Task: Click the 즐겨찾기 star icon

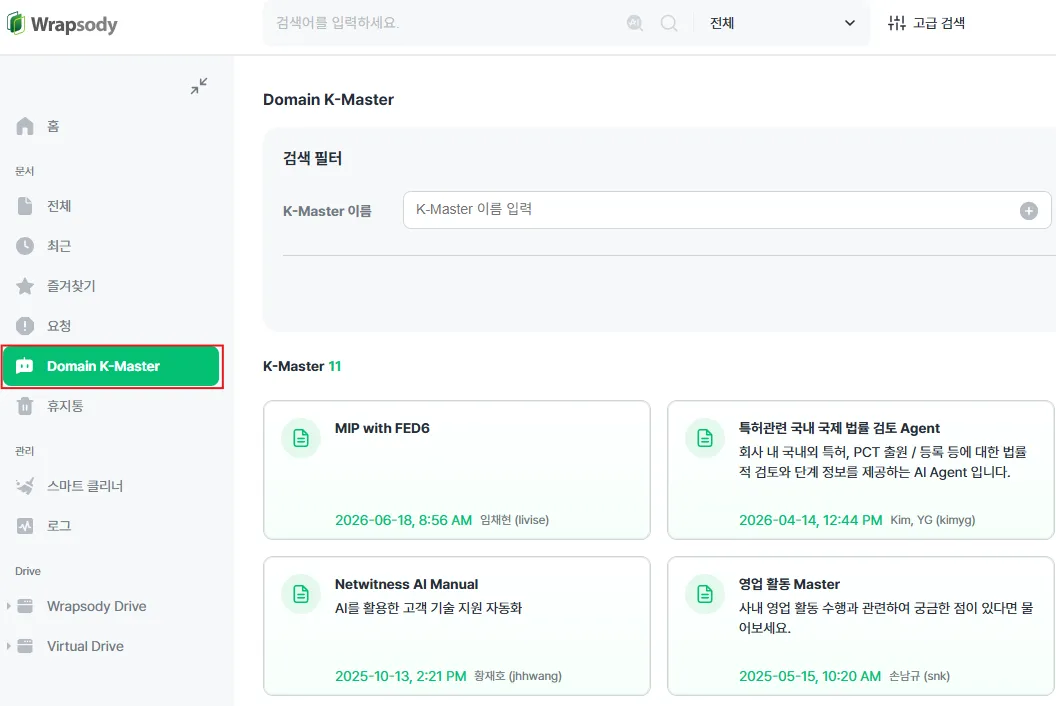Action: click(25, 286)
